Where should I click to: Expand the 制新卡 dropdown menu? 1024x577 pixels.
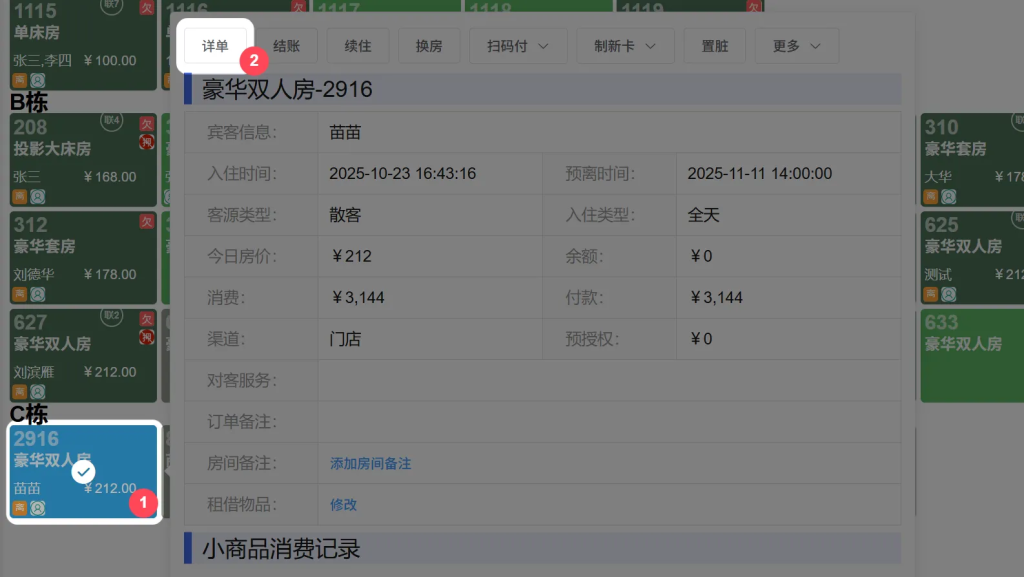625,46
